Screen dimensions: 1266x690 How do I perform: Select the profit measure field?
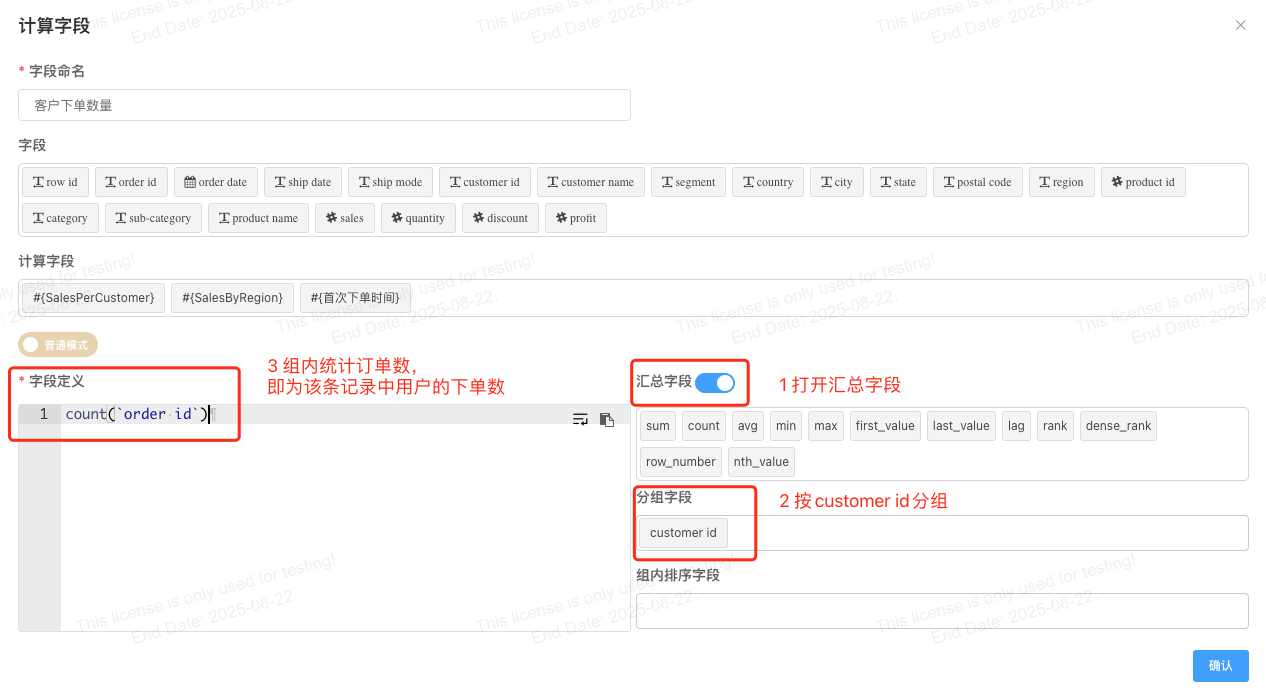(x=576, y=218)
